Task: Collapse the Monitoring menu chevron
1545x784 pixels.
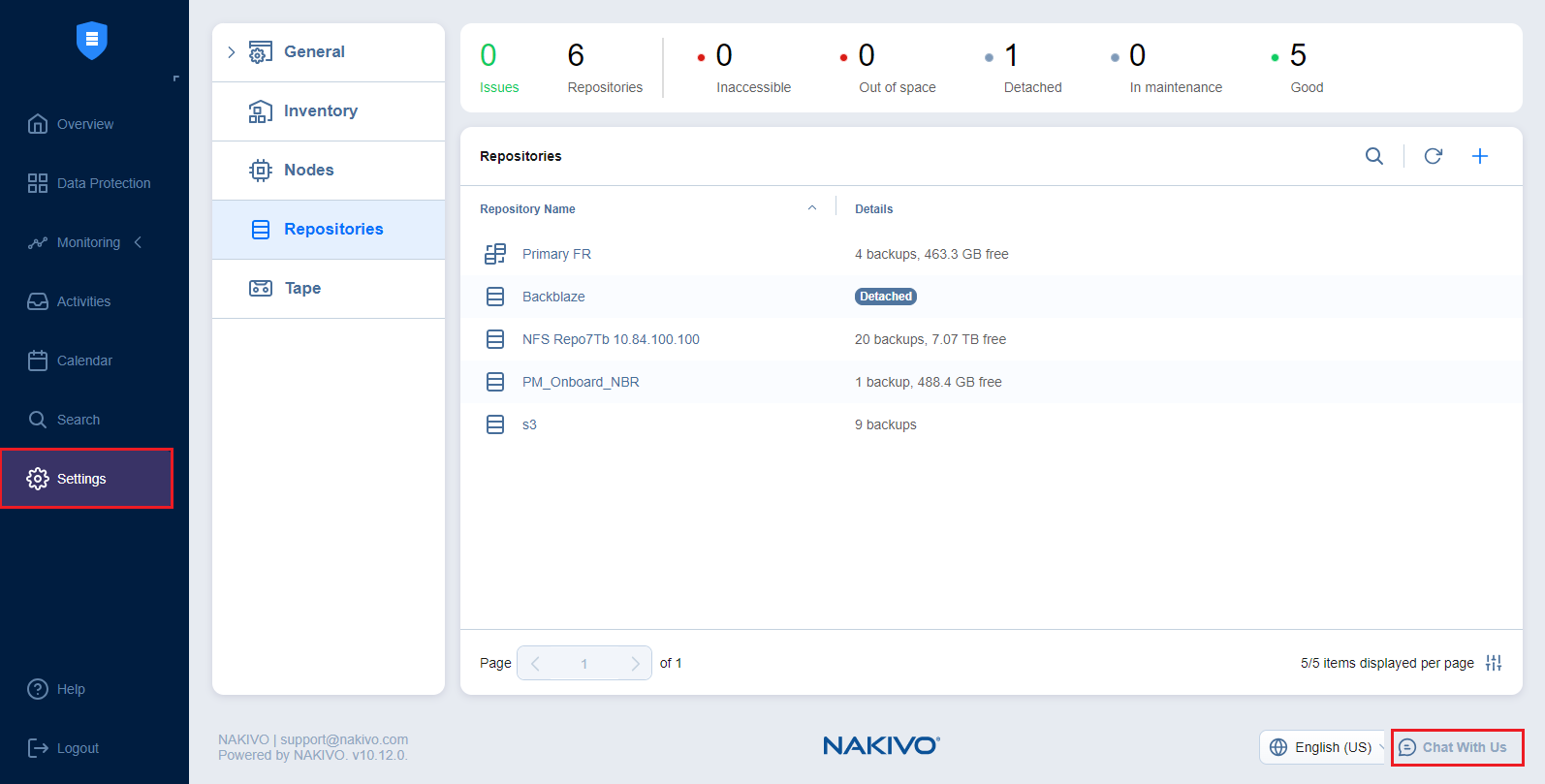Action: click(x=138, y=242)
